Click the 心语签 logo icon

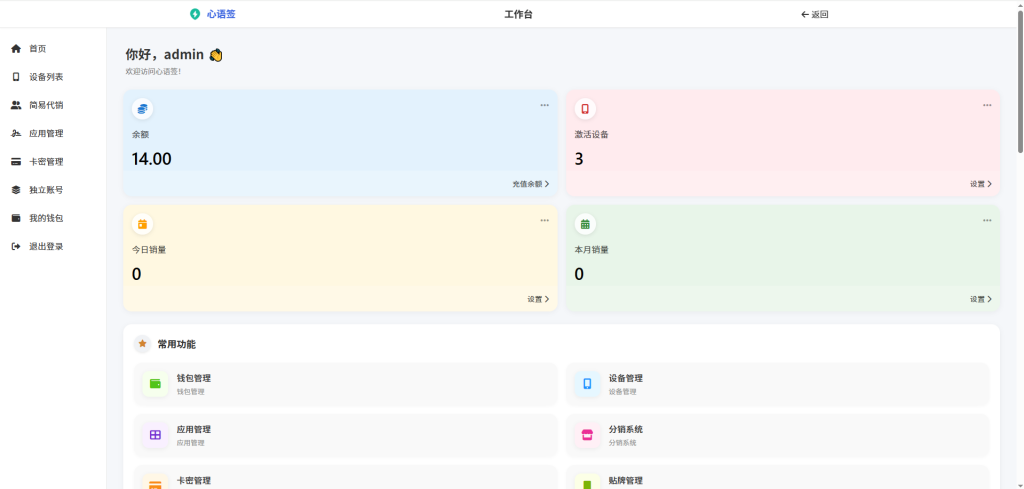pos(195,14)
